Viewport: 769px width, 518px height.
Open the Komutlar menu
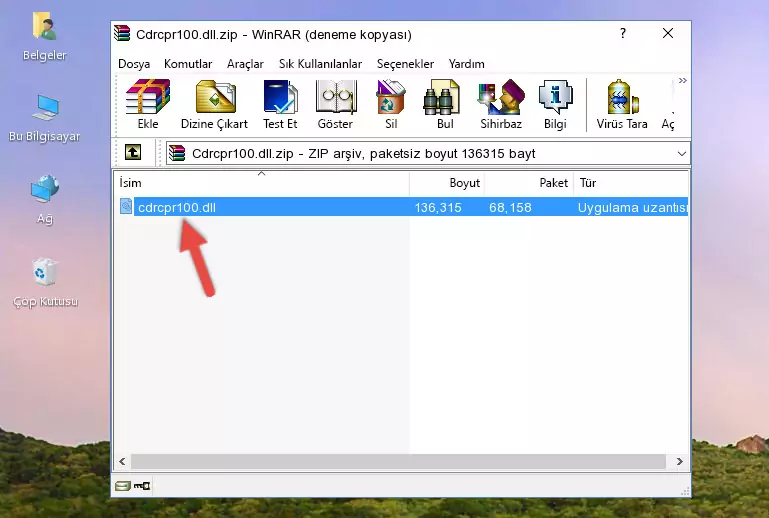[x=188, y=64]
